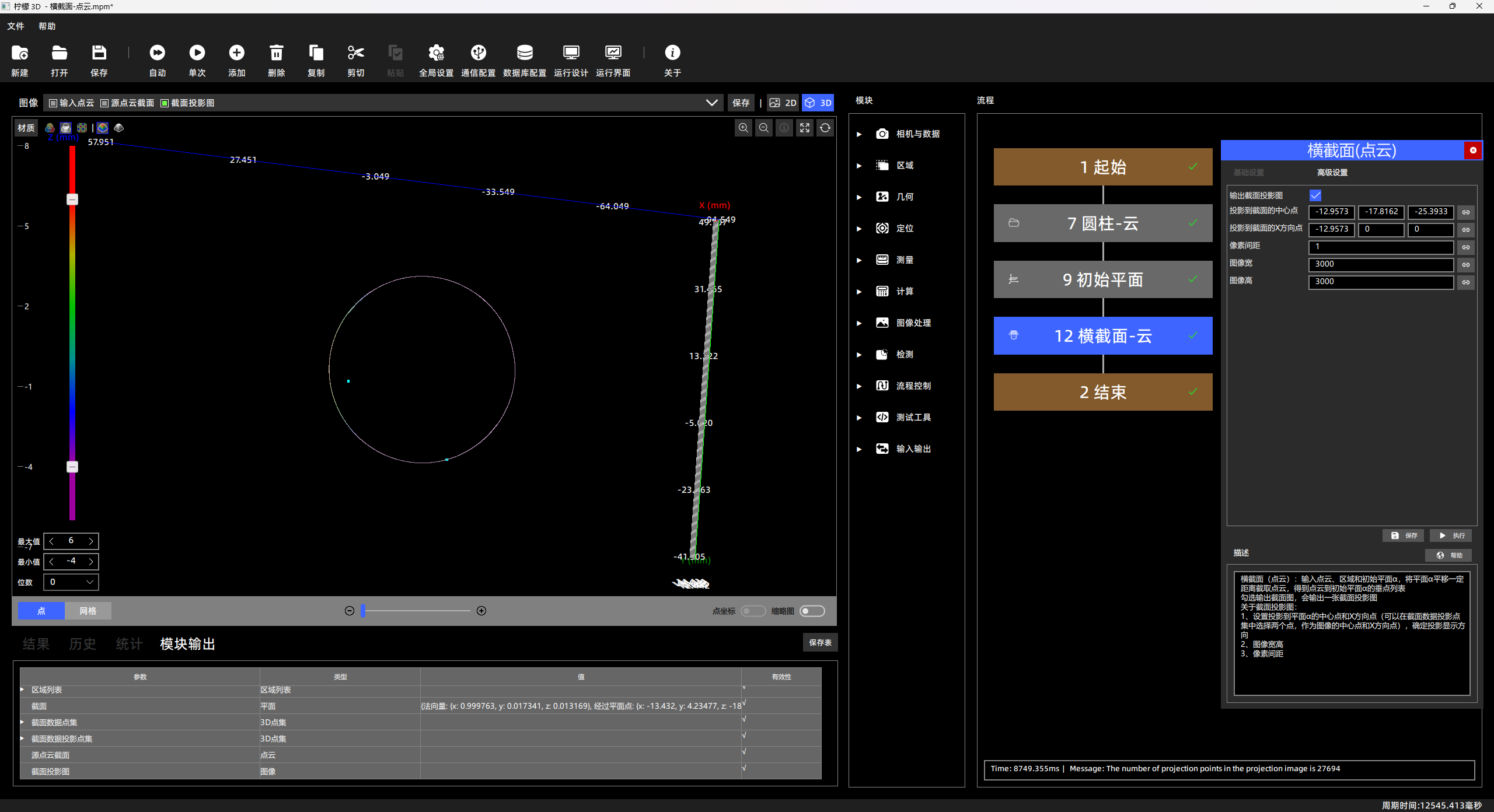This screenshot has height=812, width=1494.
Task: Select the first color material icon
Action: [50, 128]
